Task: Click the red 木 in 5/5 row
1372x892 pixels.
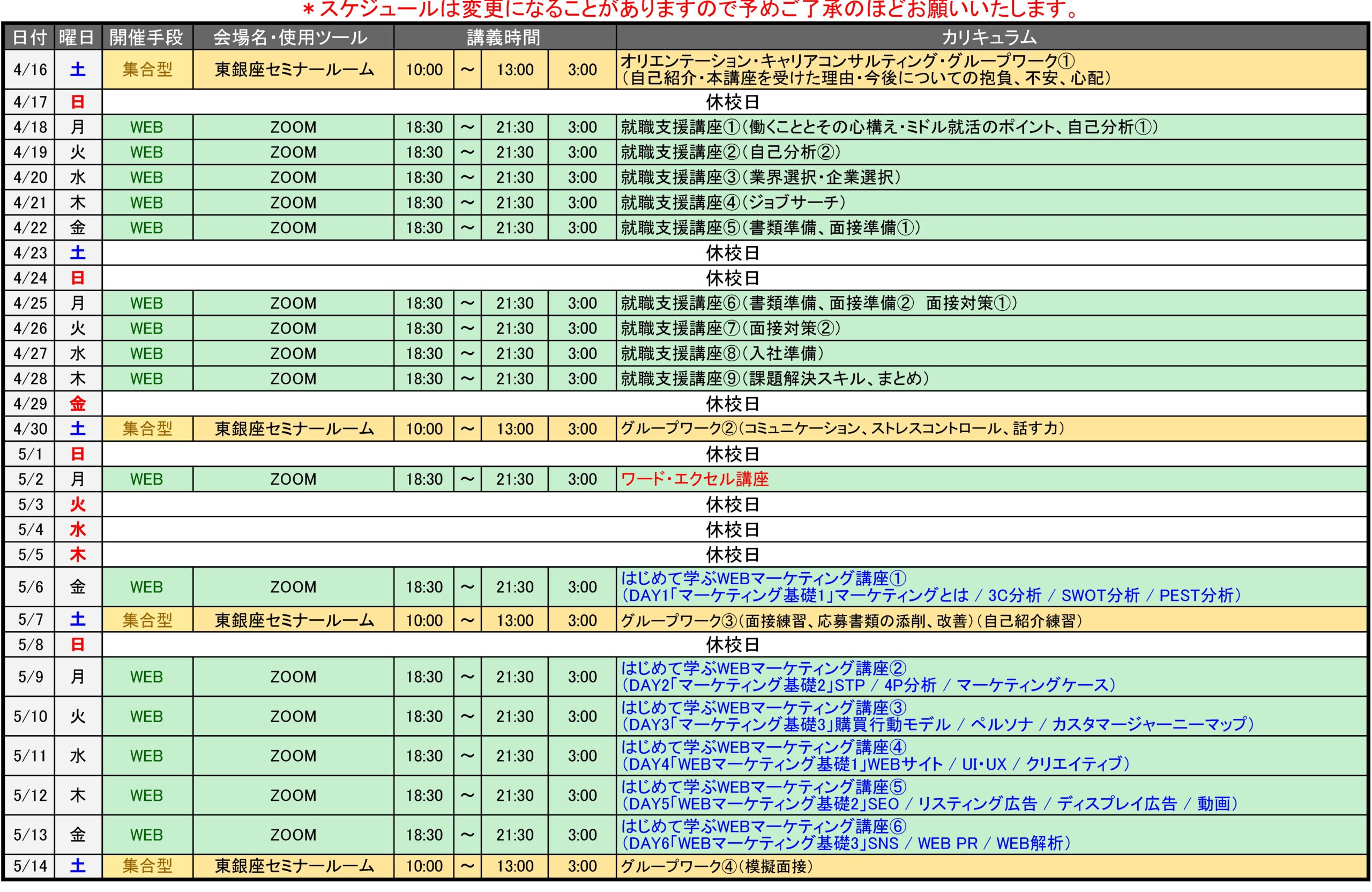Action: 78,555
